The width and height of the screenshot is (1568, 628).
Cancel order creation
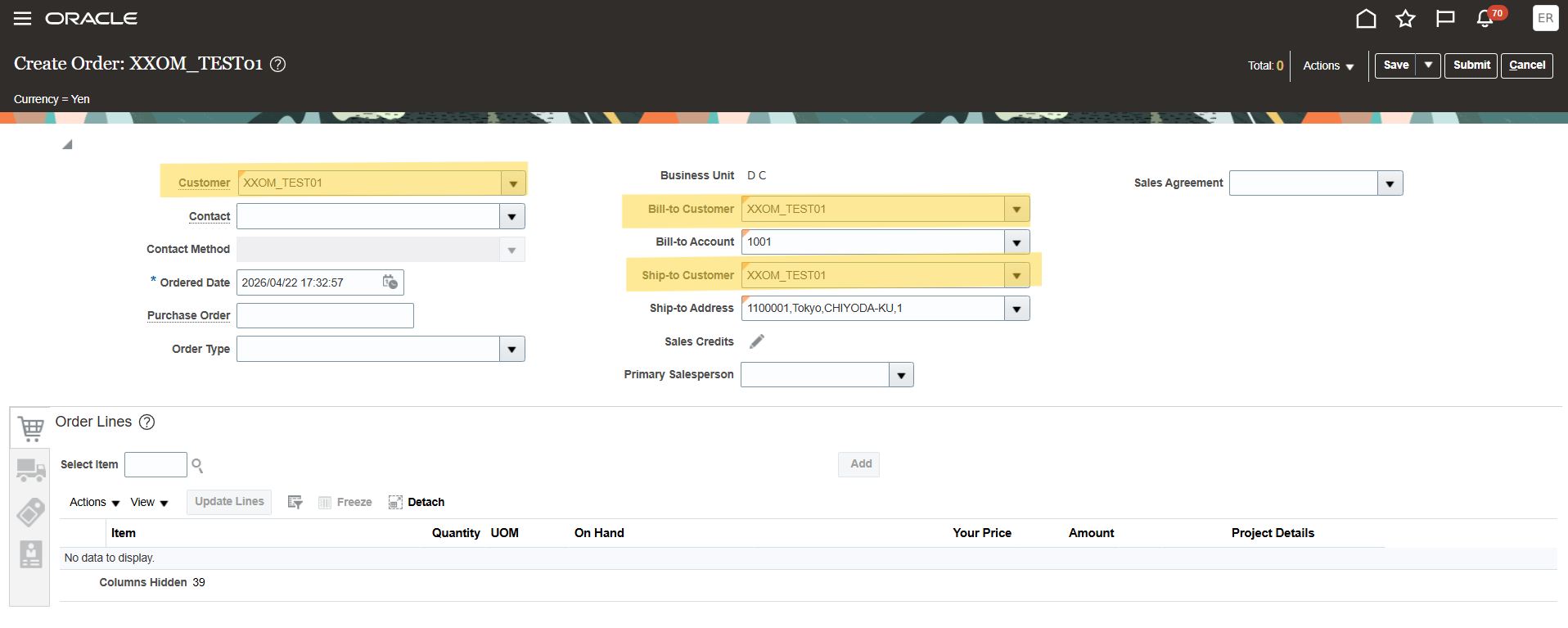pos(1527,66)
